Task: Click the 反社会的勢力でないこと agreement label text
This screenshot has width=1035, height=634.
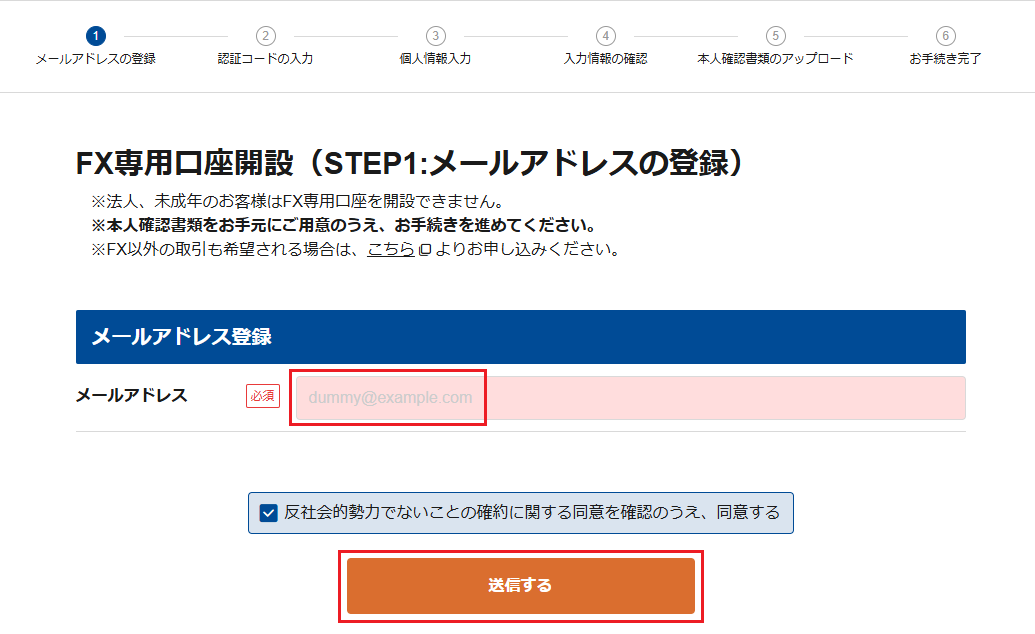Action: [531, 513]
